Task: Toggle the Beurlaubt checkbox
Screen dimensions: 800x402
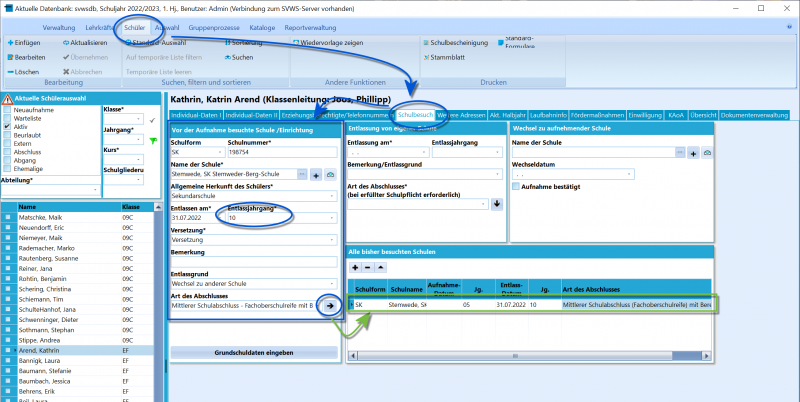Action: click(x=7, y=135)
